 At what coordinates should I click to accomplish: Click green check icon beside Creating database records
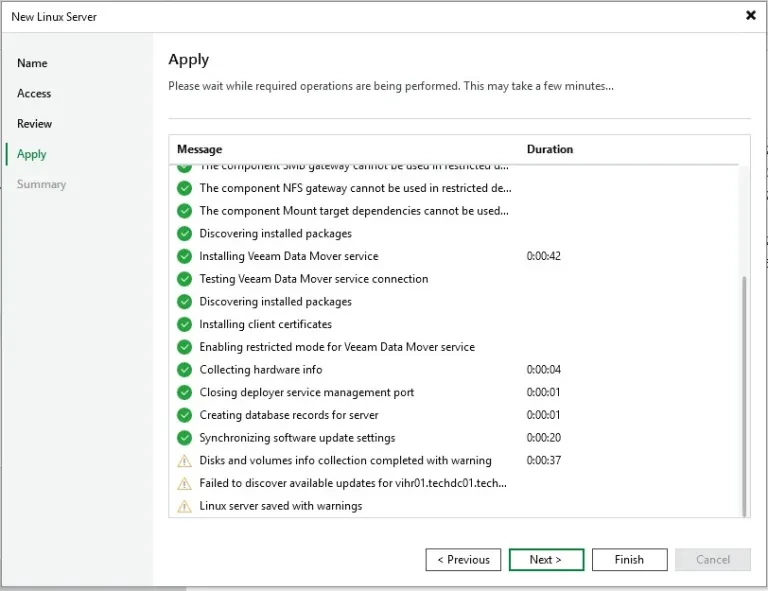pyautogui.click(x=184, y=415)
